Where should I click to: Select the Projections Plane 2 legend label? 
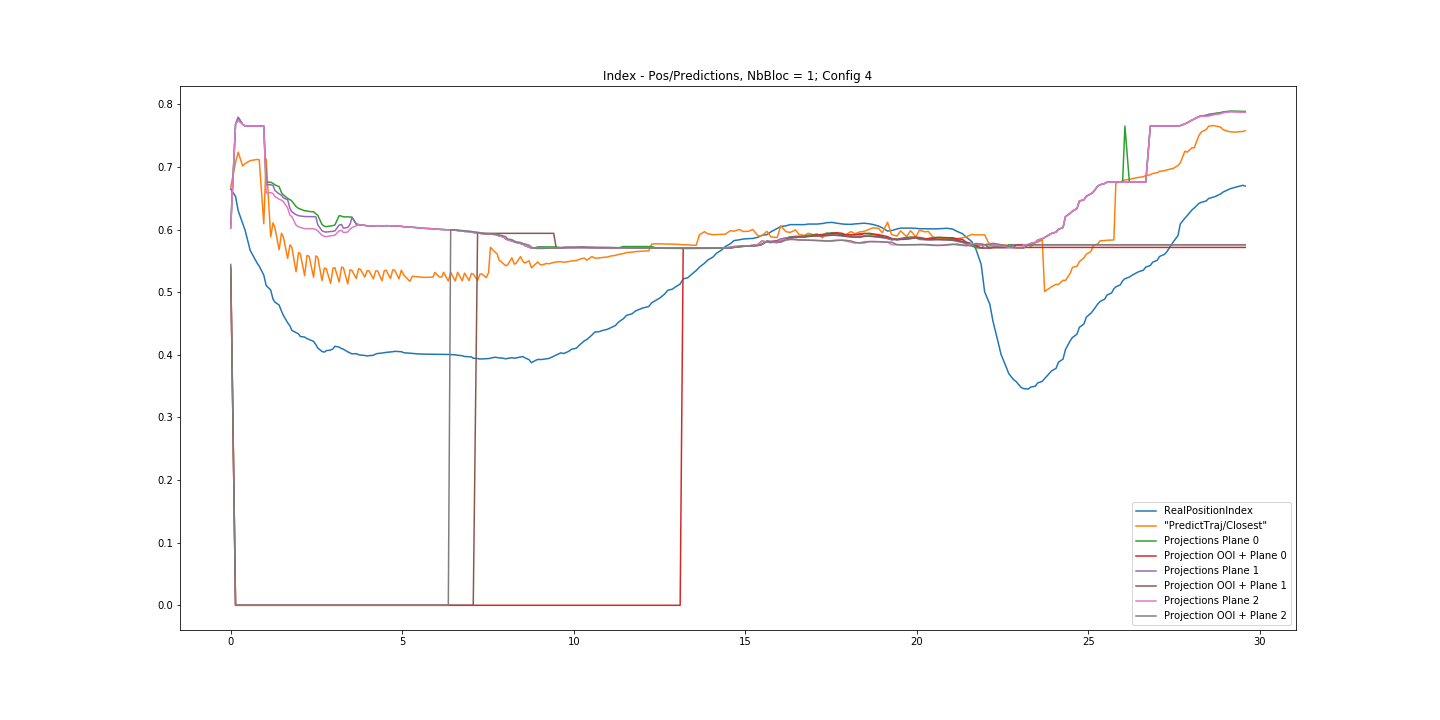(x=1211, y=600)
